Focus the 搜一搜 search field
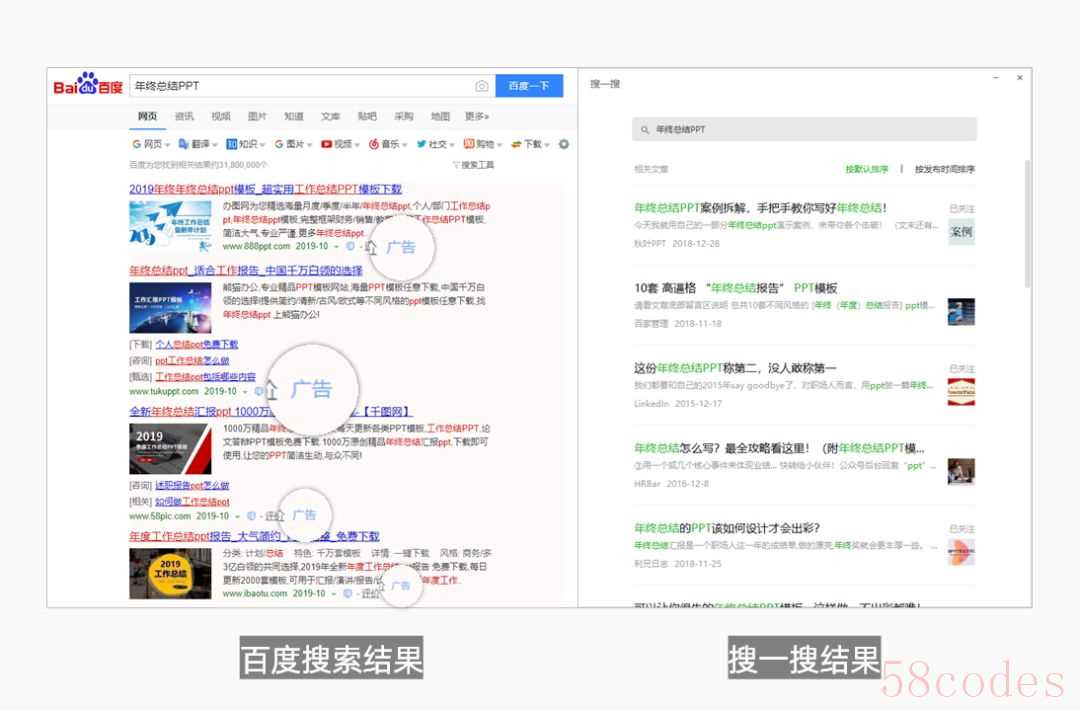Image resolution: width=1080 pixels, height=710 pixels. (x=804, y=129)
